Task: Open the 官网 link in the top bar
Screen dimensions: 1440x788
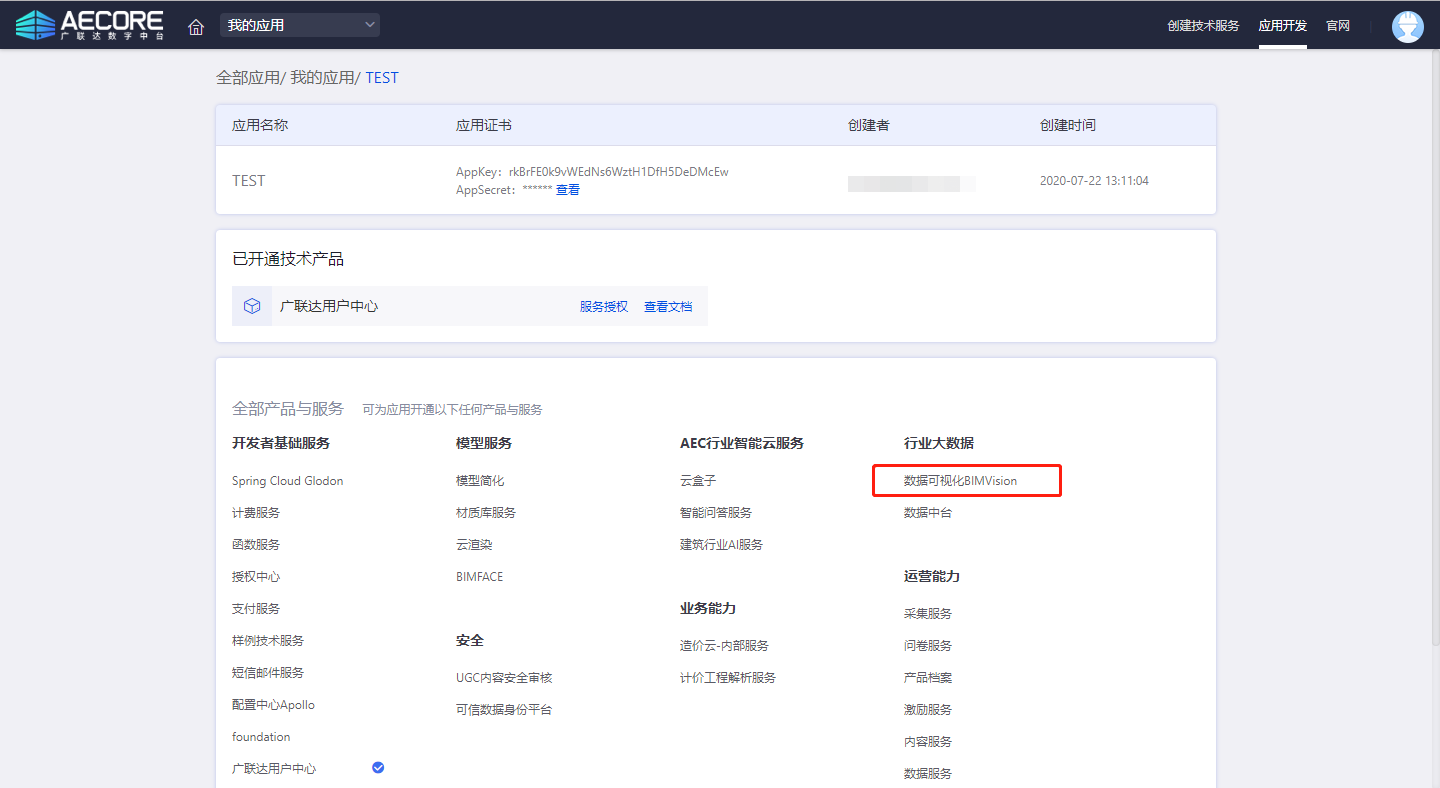Action: [x=1338, y=26]
